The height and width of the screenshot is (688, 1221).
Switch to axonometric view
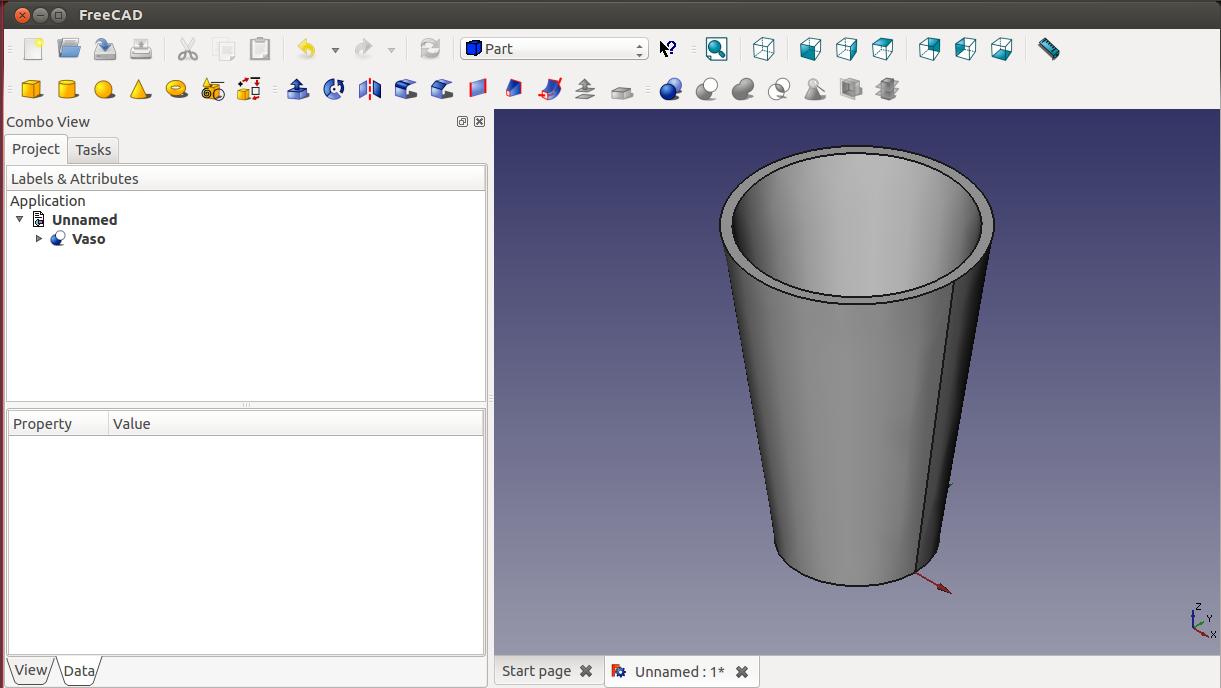coord(764,49)
